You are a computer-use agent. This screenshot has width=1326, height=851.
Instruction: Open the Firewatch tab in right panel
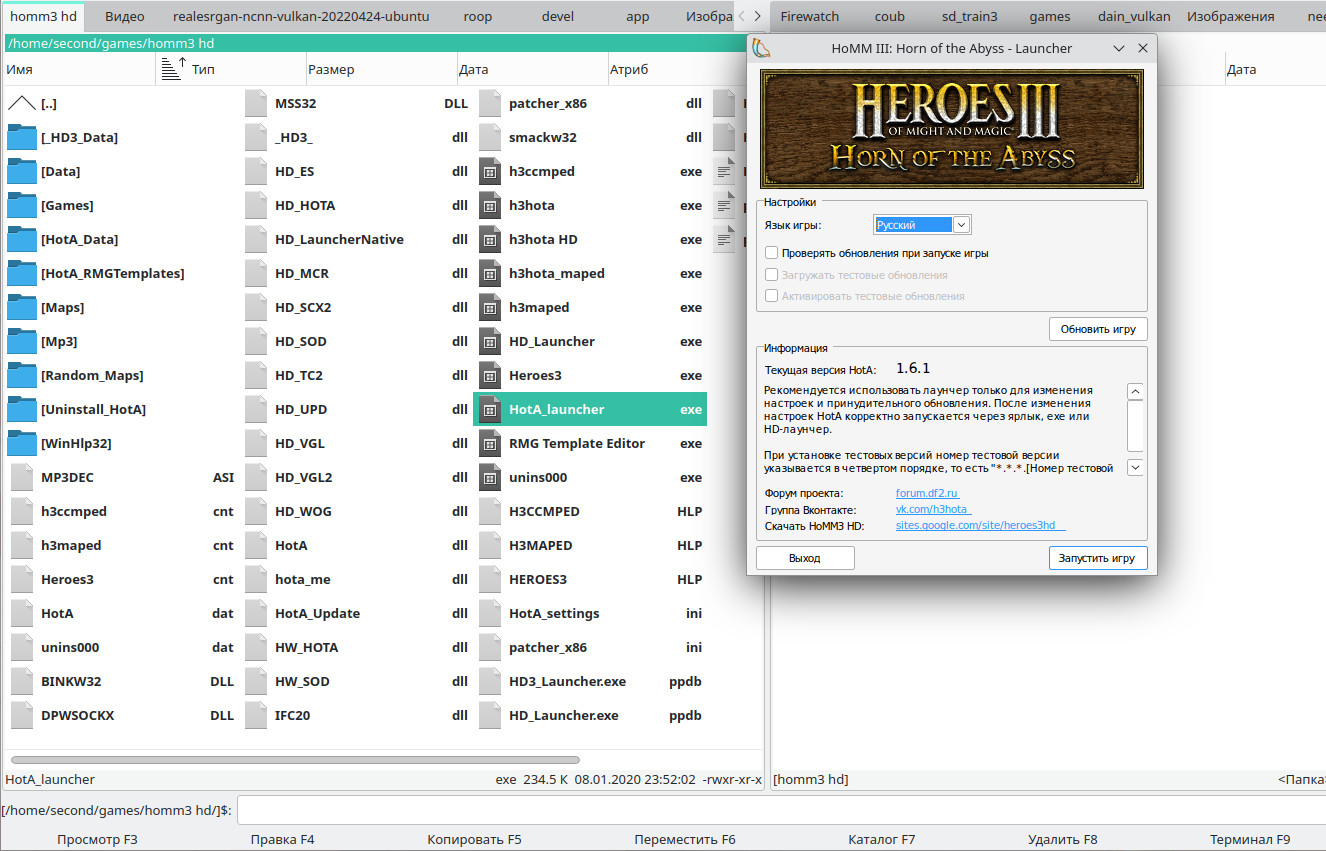[809, 16]
